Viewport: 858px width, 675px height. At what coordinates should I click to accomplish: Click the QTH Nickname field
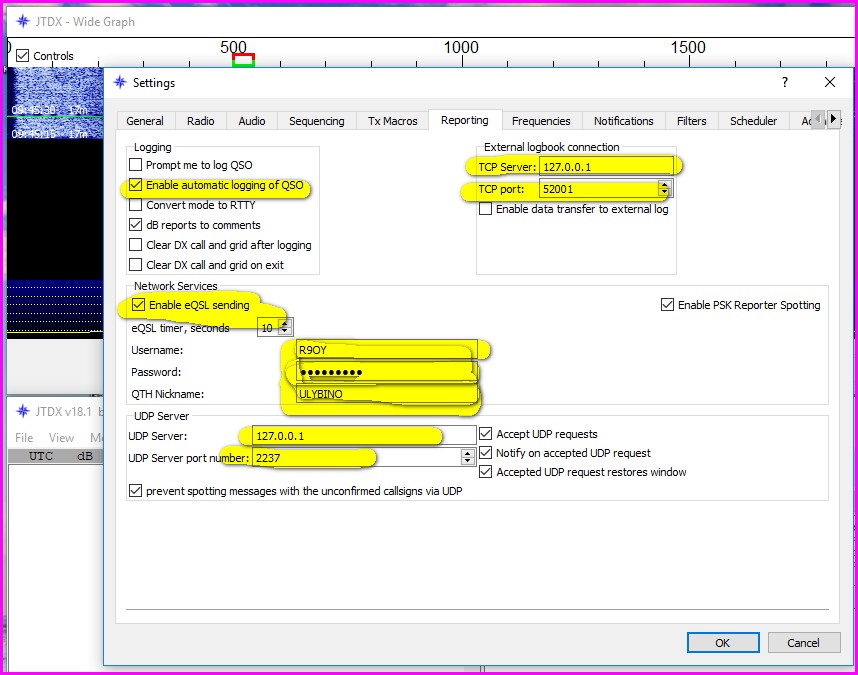click(385, 394)
